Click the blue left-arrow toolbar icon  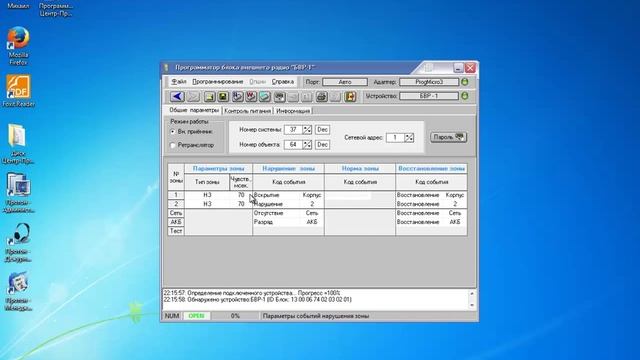[x=177, y=96]
